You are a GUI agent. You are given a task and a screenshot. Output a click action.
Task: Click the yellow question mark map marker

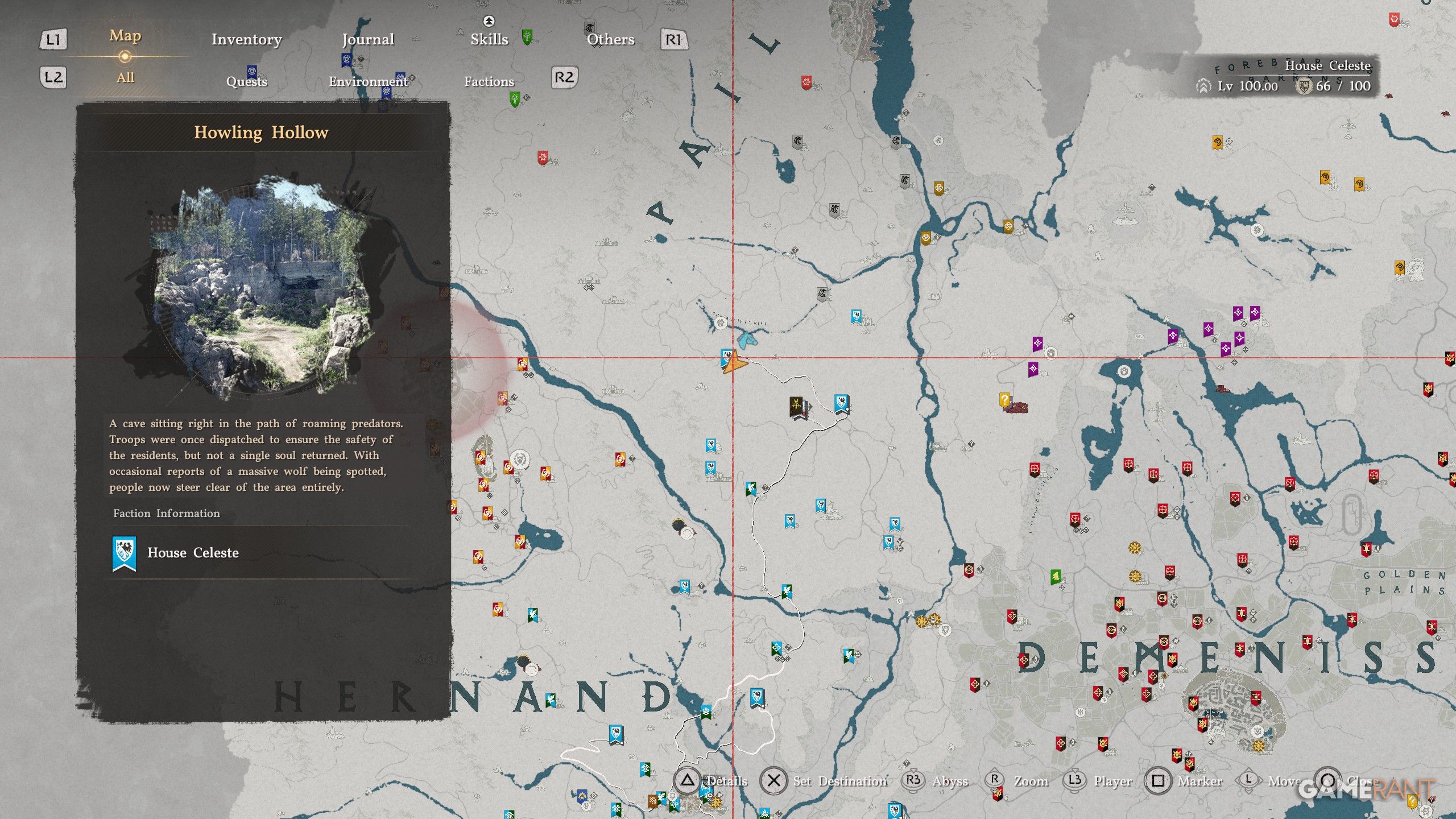tap(1004, 400)
